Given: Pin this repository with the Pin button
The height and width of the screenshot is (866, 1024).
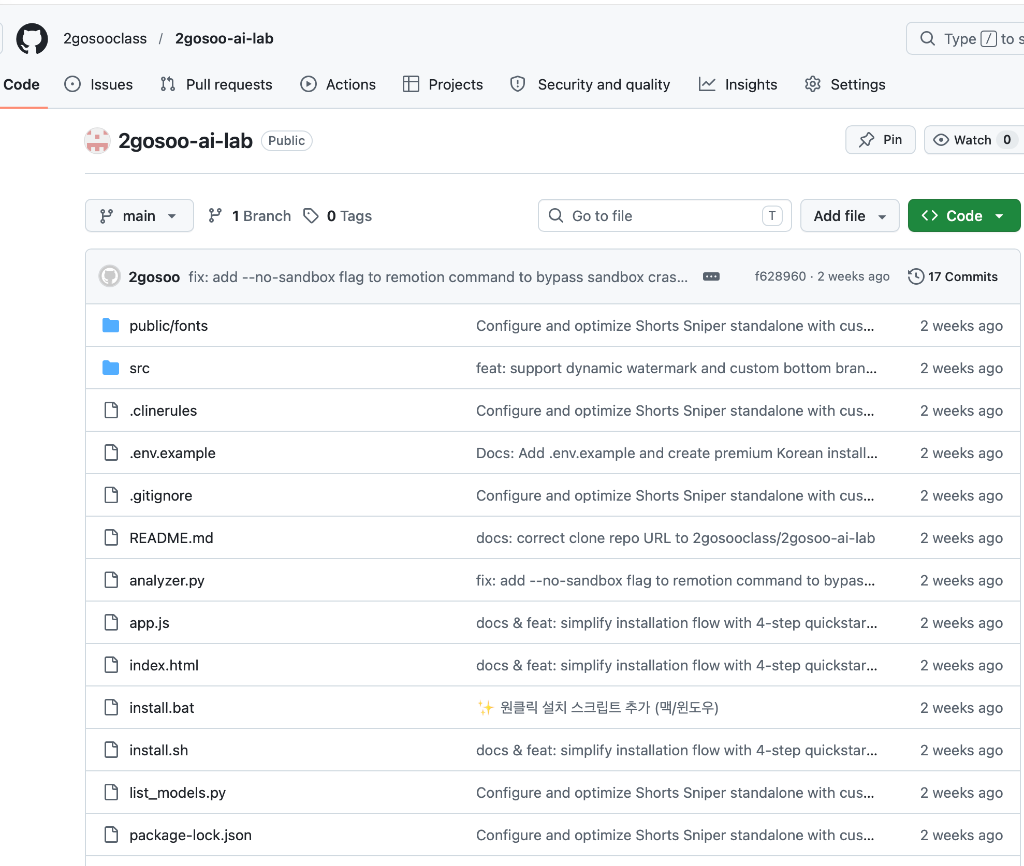Looking at the screenshot, I should coord(880,140).
